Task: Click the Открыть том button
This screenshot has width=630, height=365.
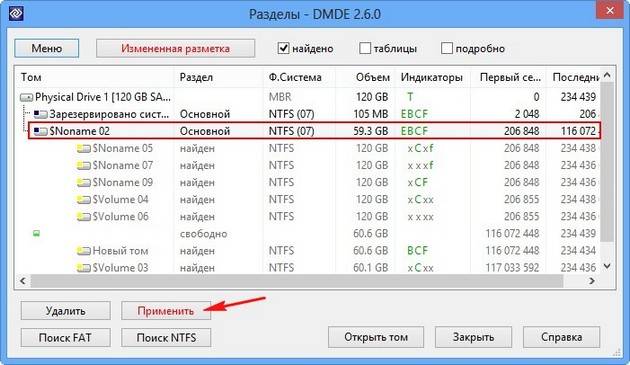Action: (x=376, y=337)
